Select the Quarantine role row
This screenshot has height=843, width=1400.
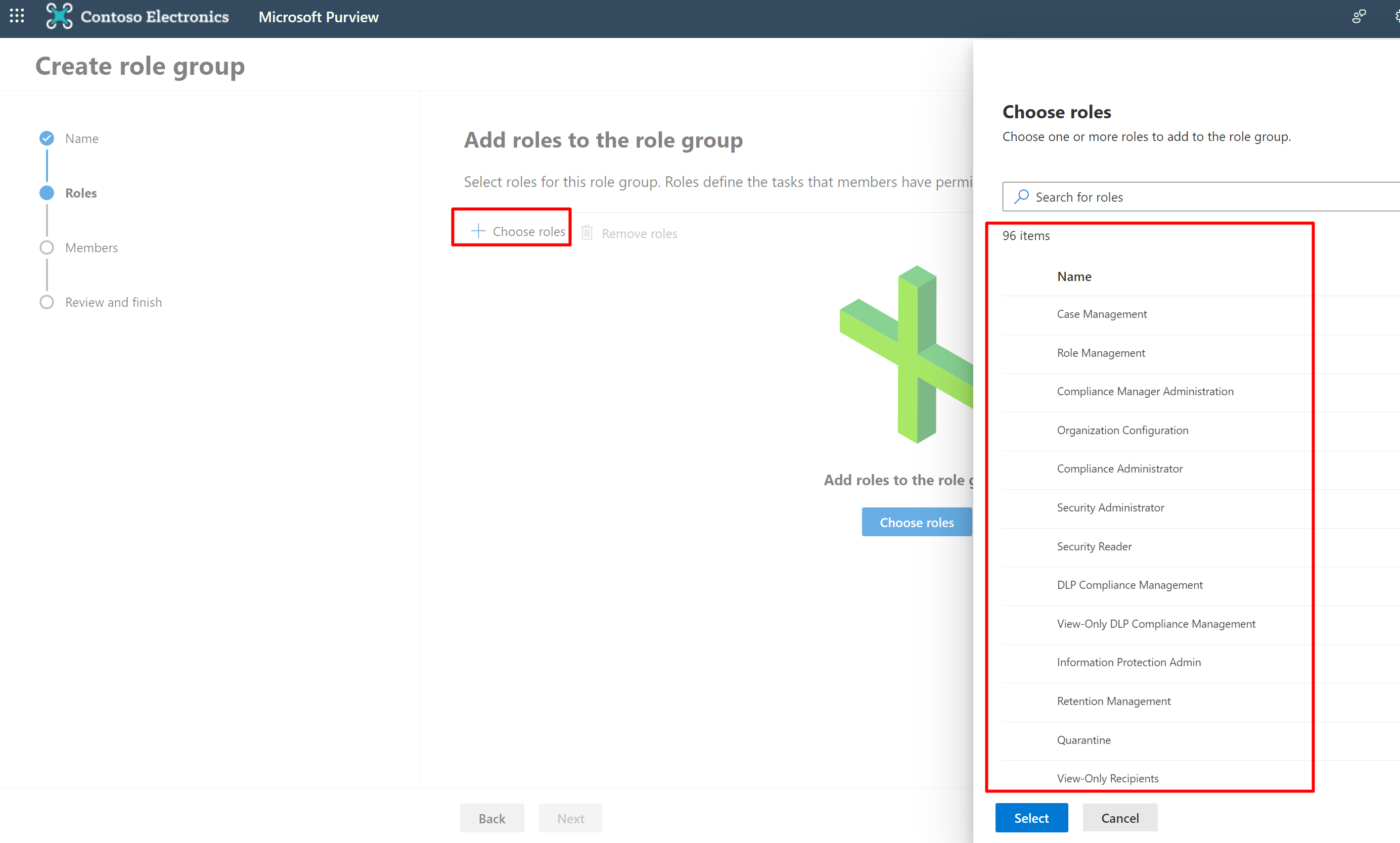point(1083,739)
